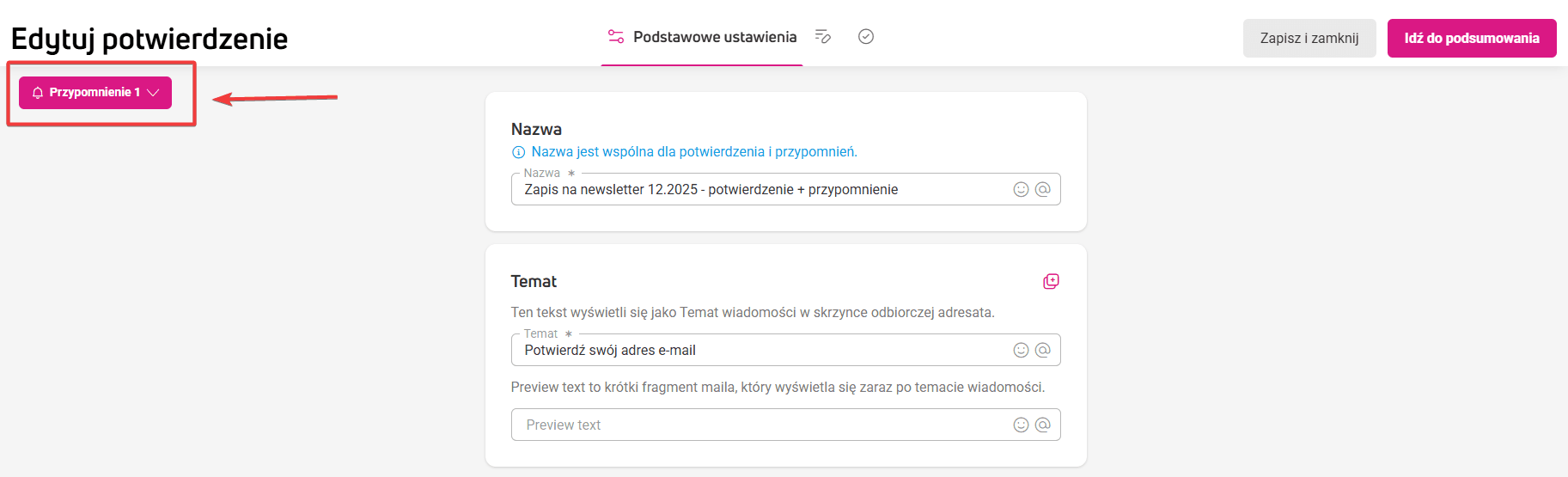
Task: Click the @ personalization icon in Nazwa field
Action: tap(1043, 190)
